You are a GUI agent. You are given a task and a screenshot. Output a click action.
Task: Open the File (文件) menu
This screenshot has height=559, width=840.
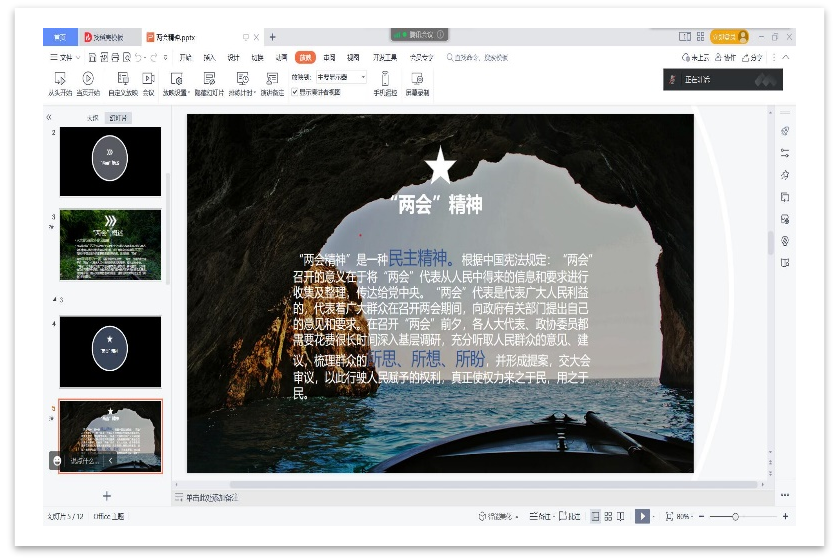tap(62, 58)
